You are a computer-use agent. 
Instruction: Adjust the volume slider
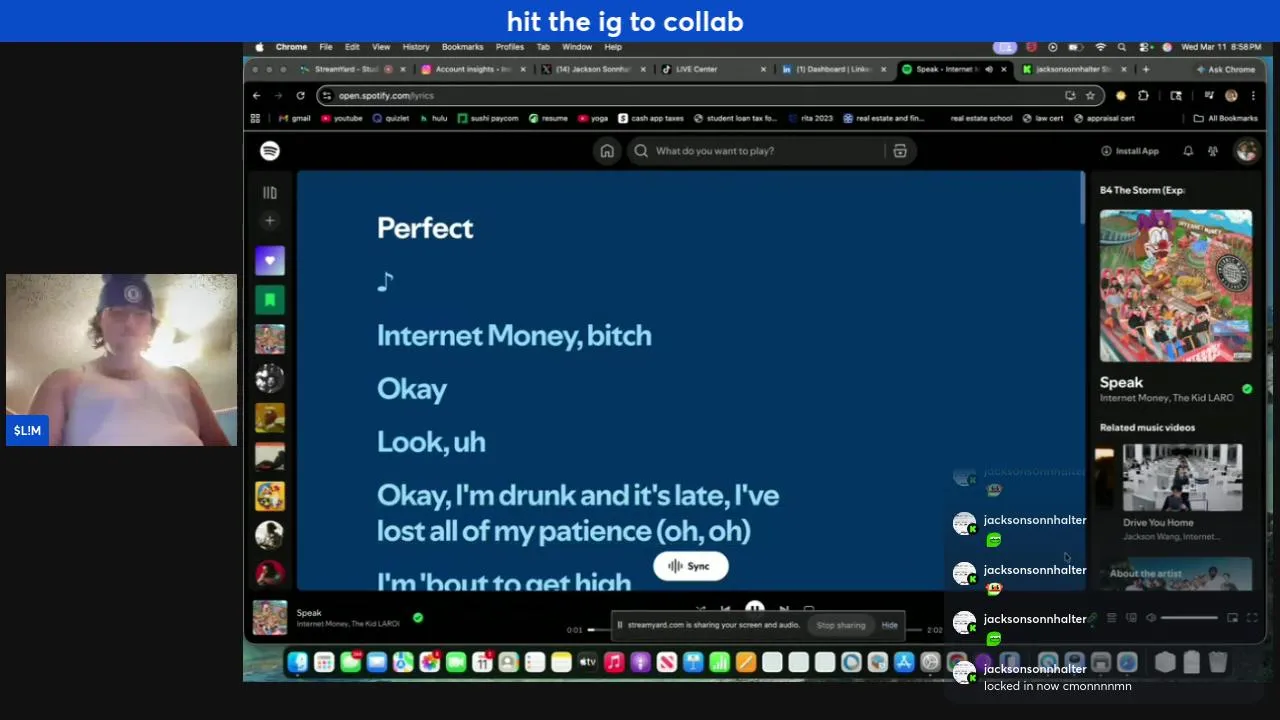pos(1189,618)
